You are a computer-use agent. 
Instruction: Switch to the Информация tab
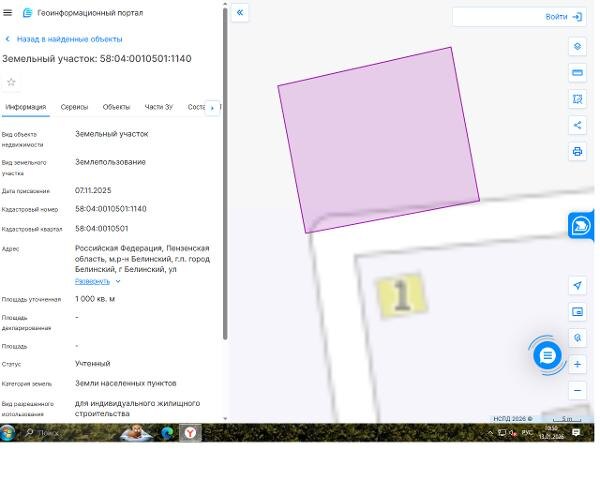pyautogui.click(x=26, y=107)
